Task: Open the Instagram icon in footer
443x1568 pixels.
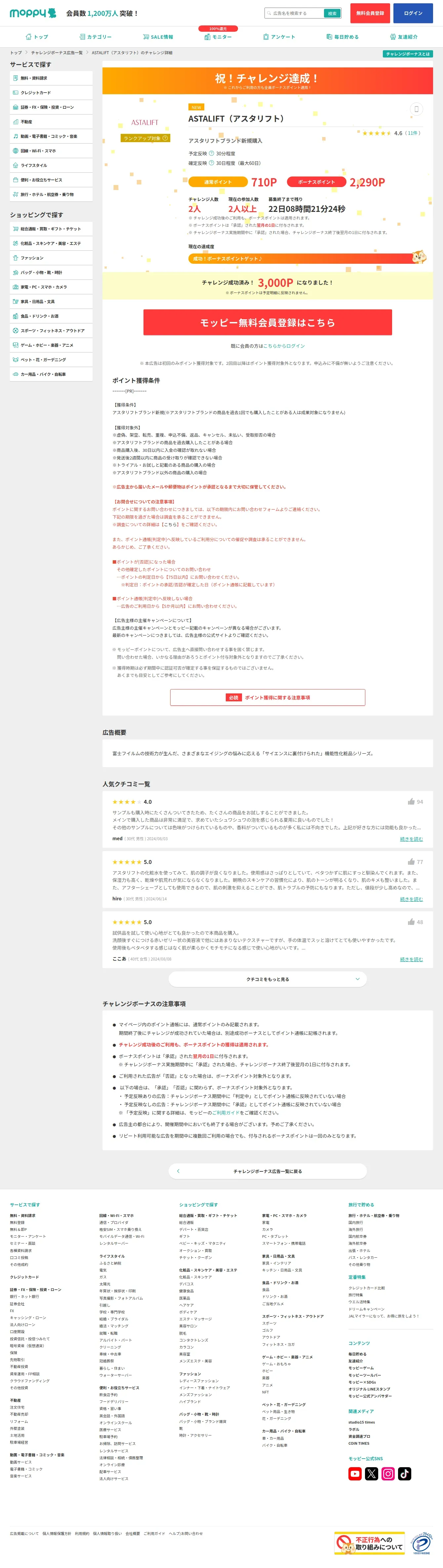Action: [388, 1473]
